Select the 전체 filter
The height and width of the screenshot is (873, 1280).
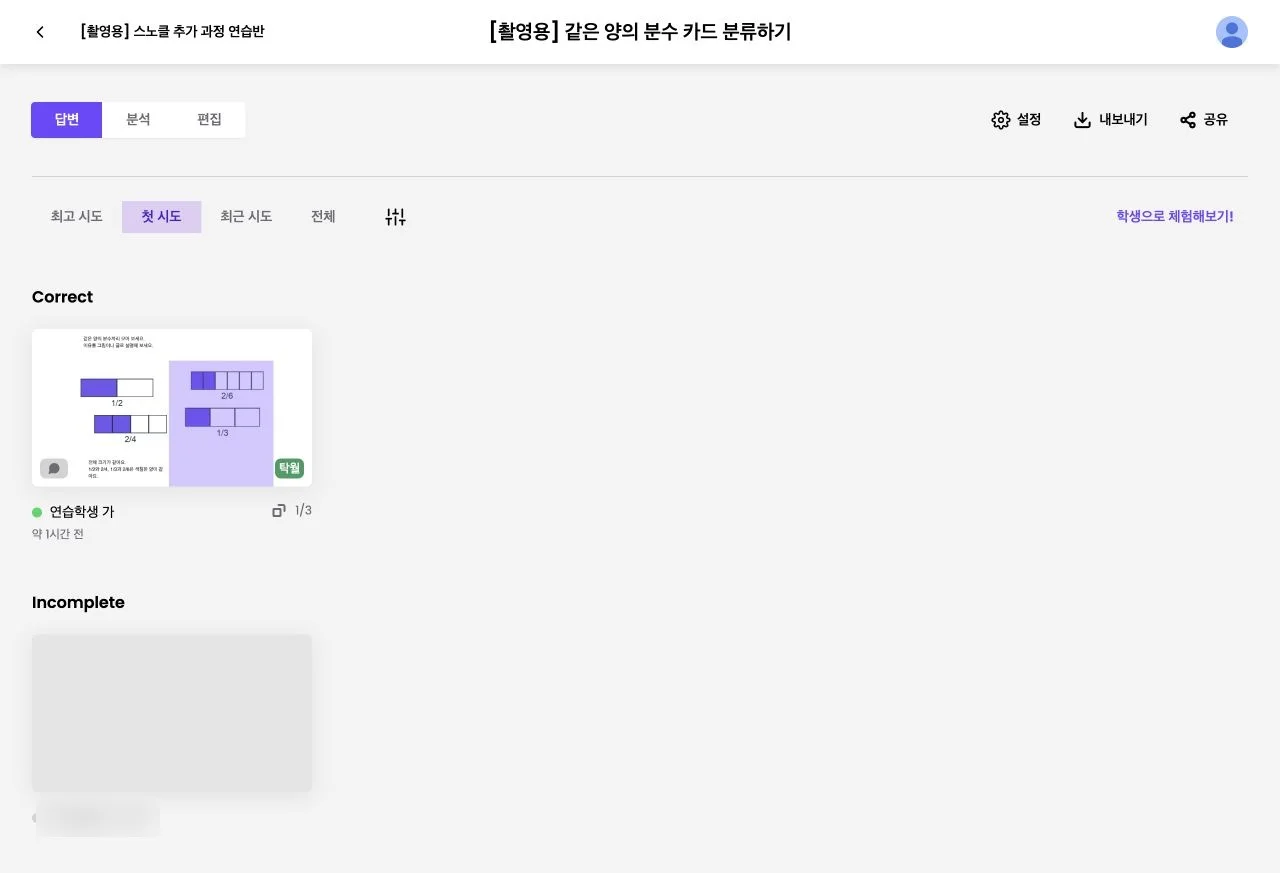(323, 217)
